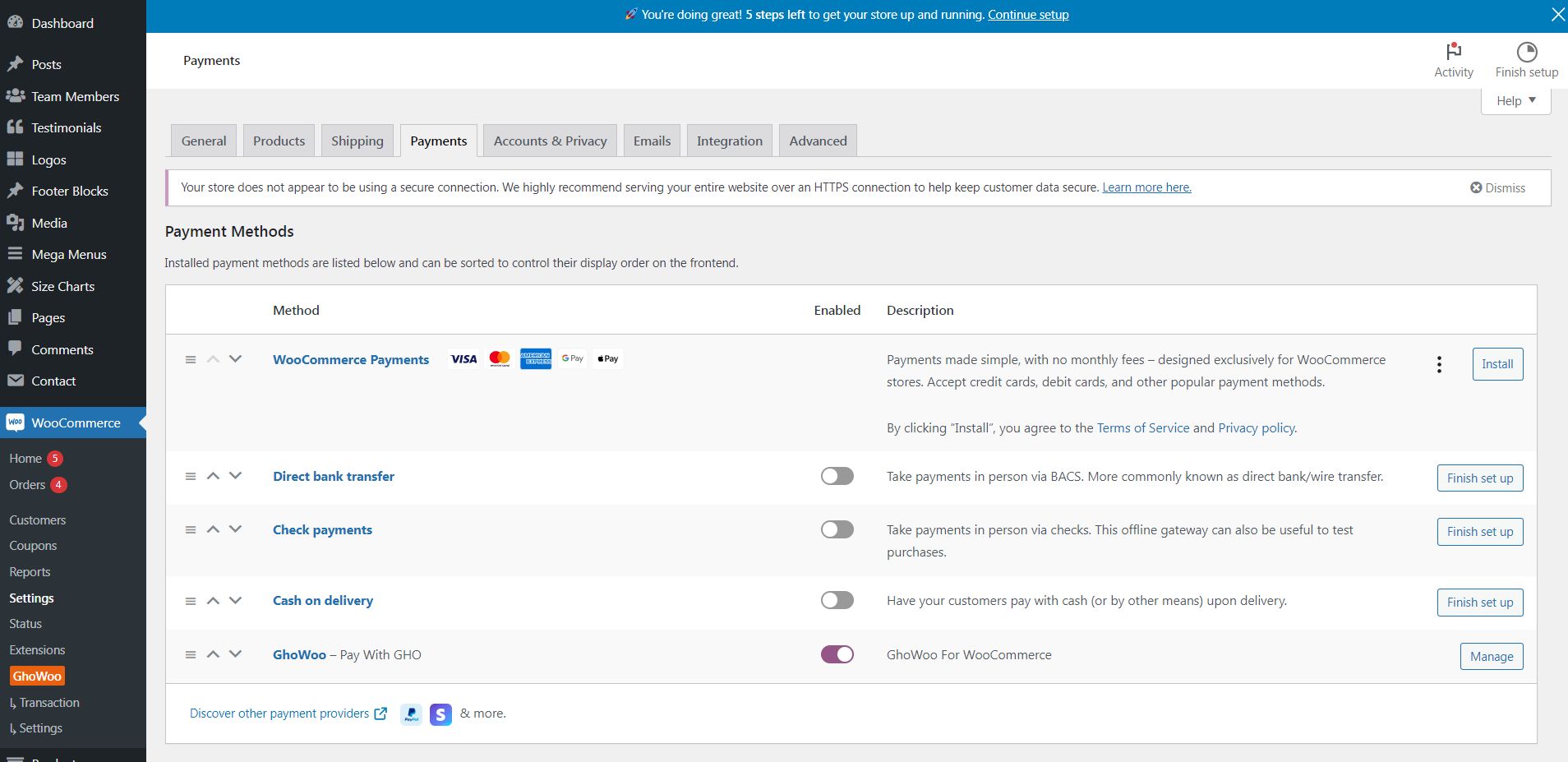Screen dimensions: 1568x762
Task: Open the Activity flag icon
Action: [x=1454, y=51]
